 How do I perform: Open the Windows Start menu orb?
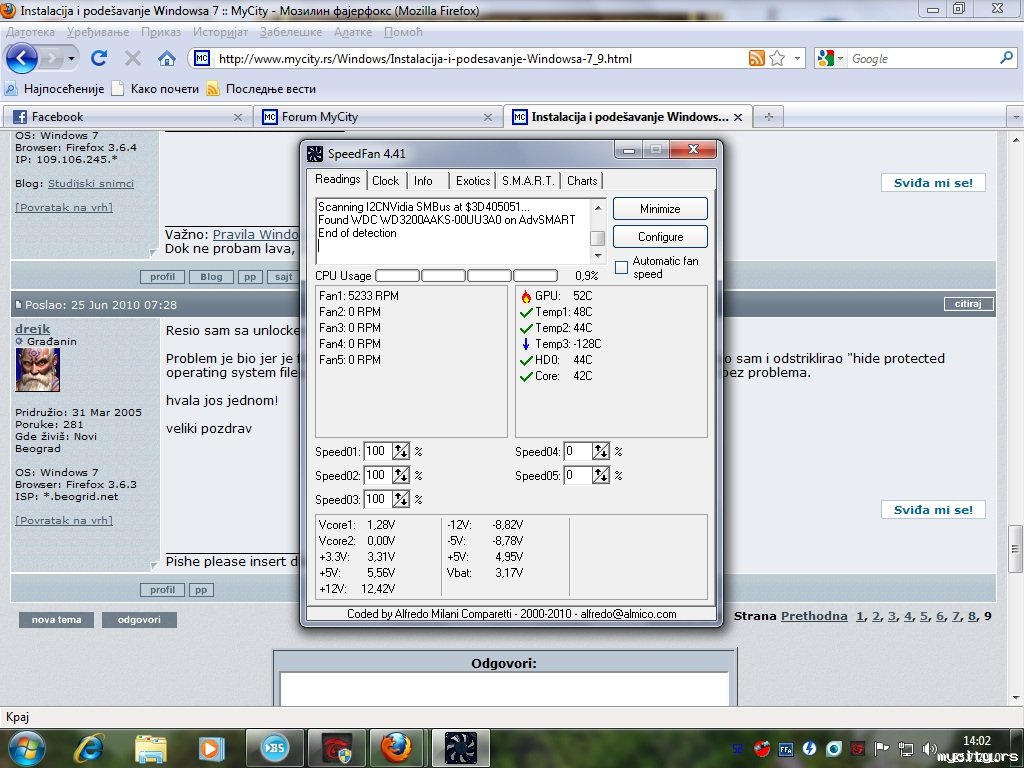point(27,747)
